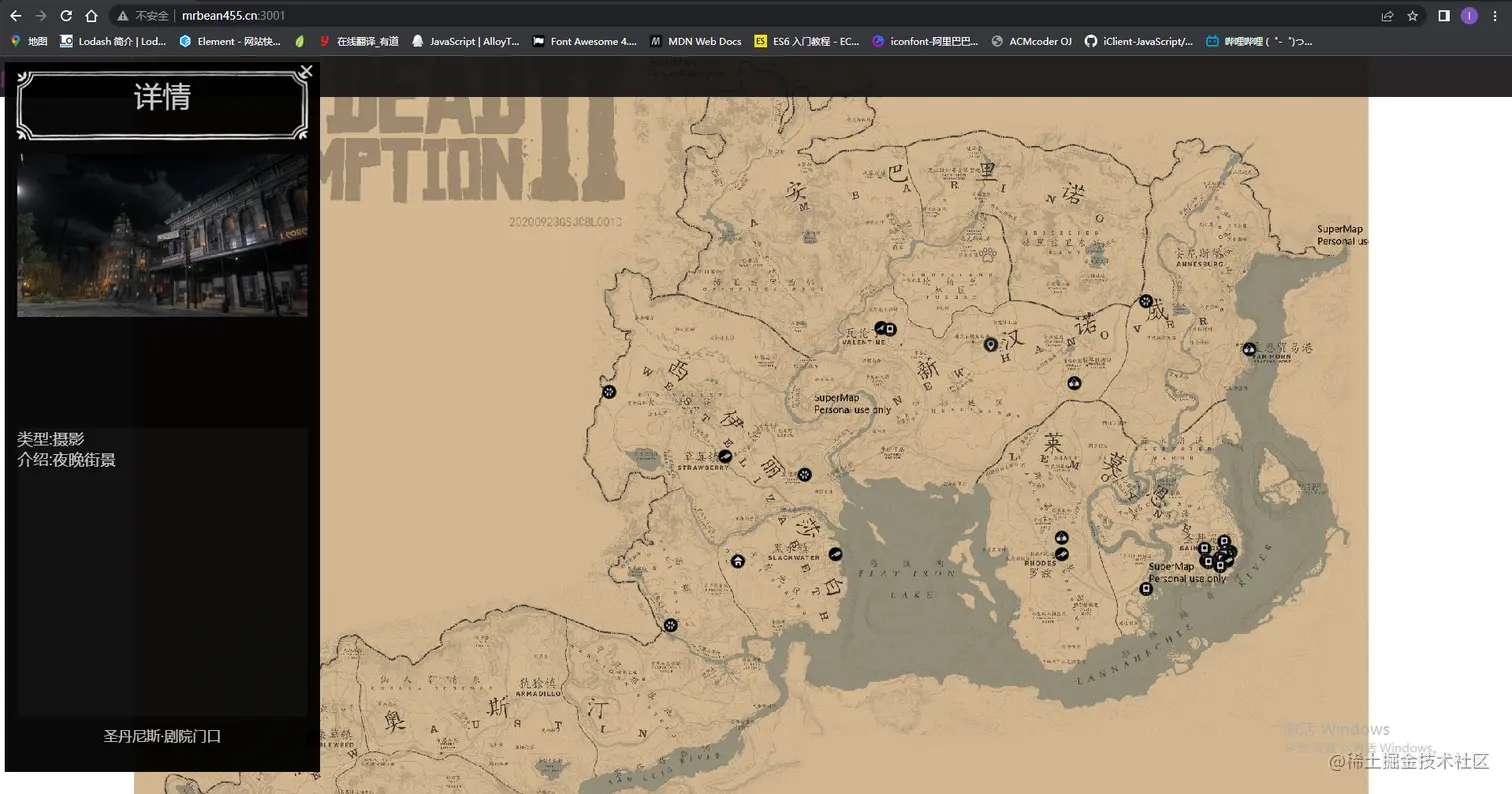Click the 不安全 not-secure warning indicator
This screenshot has width=1512, height=794.
tap(143, 16)
